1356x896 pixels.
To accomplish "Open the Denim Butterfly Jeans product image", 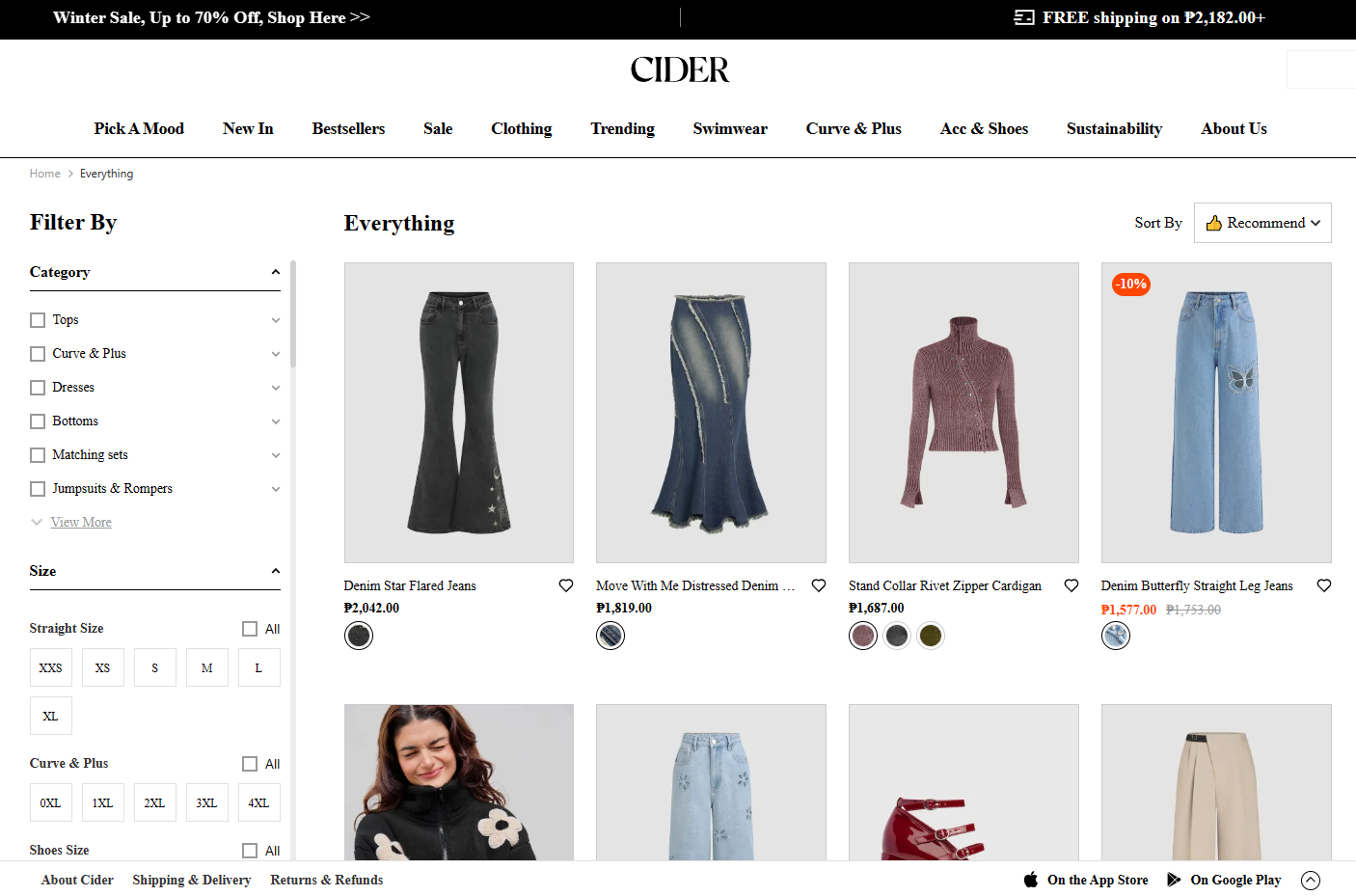I will tap(1216, 413).
